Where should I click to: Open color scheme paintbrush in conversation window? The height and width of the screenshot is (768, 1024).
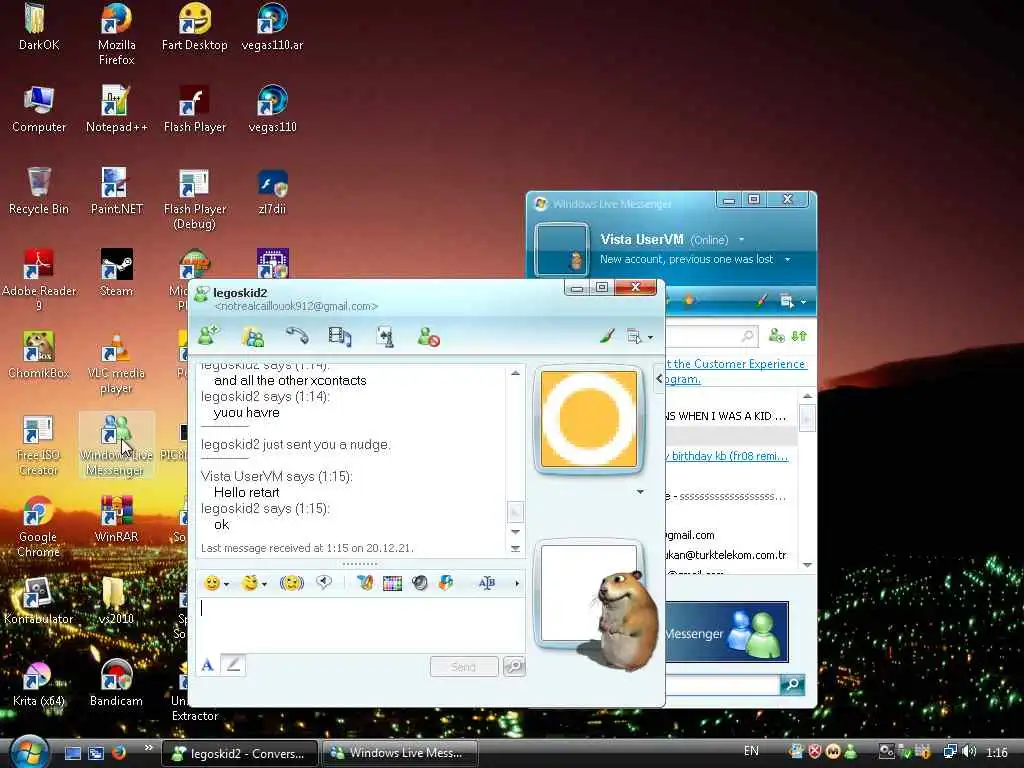607,336
